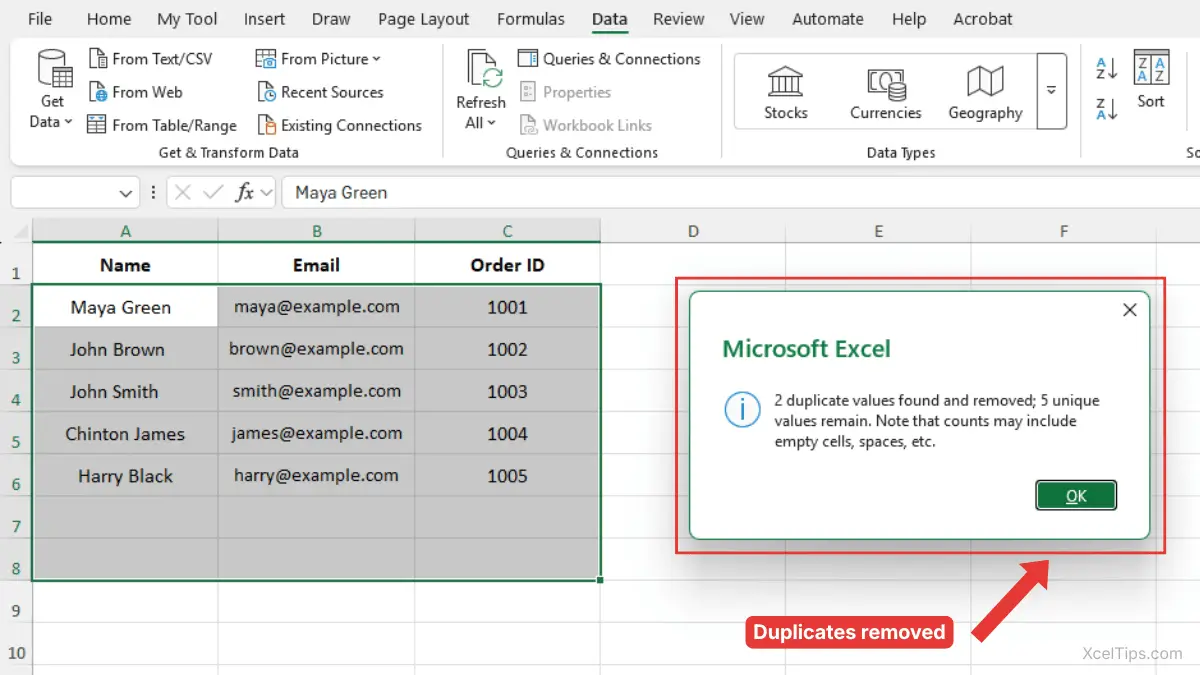Viewport: 1200px width, 675px height.
Task: Click the Refresh All icon
Action: pos(484,69)
